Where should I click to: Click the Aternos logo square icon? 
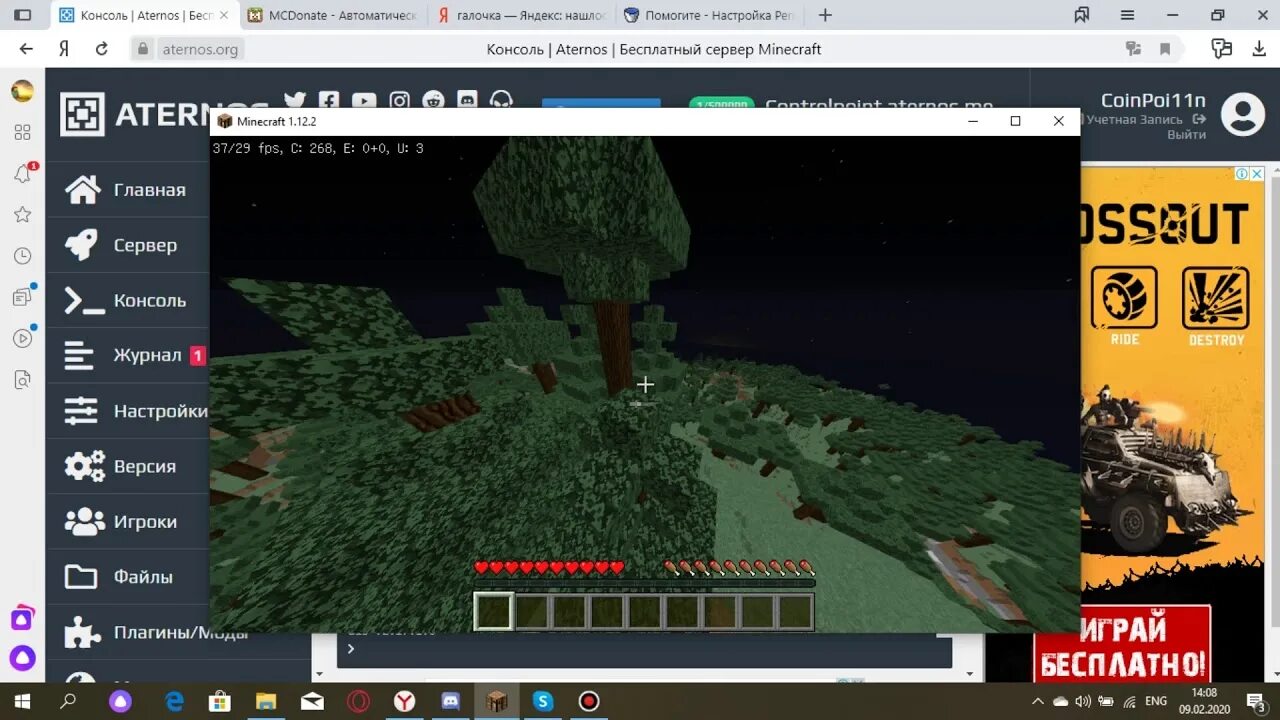(x=82, y=114)
